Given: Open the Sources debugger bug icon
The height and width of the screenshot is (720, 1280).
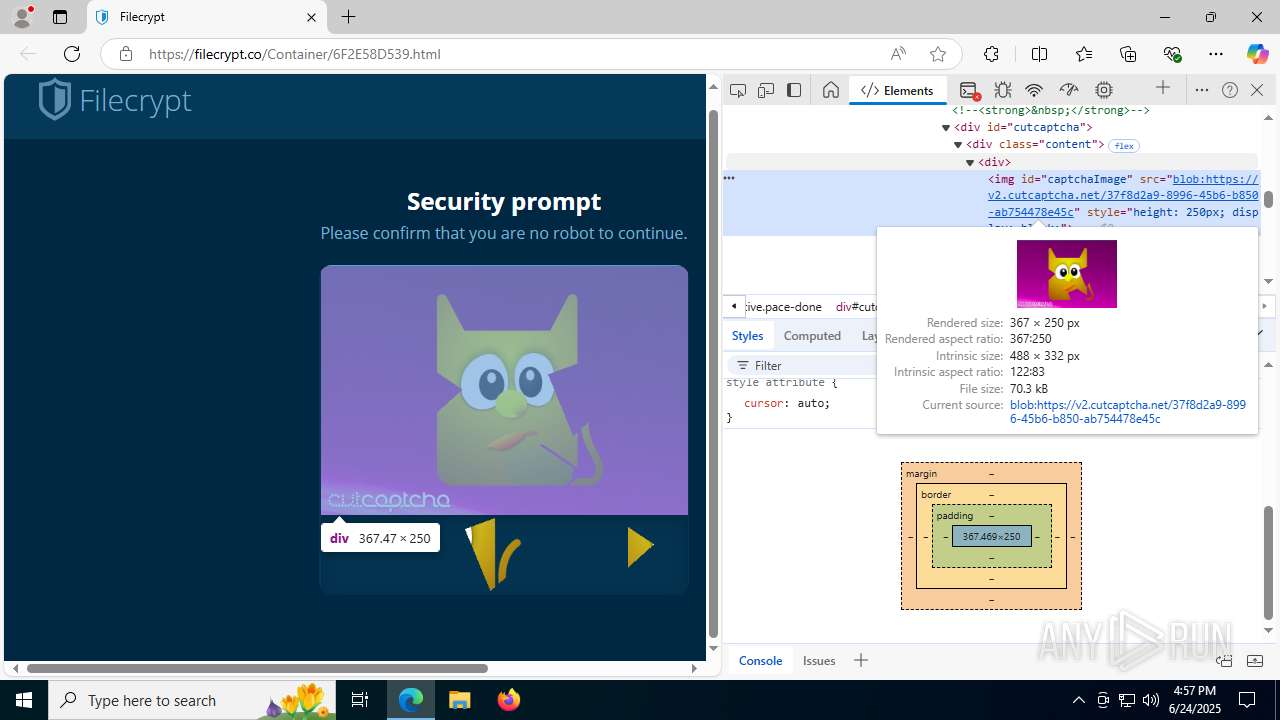Looking at the screenshot, I should 1003,90.
